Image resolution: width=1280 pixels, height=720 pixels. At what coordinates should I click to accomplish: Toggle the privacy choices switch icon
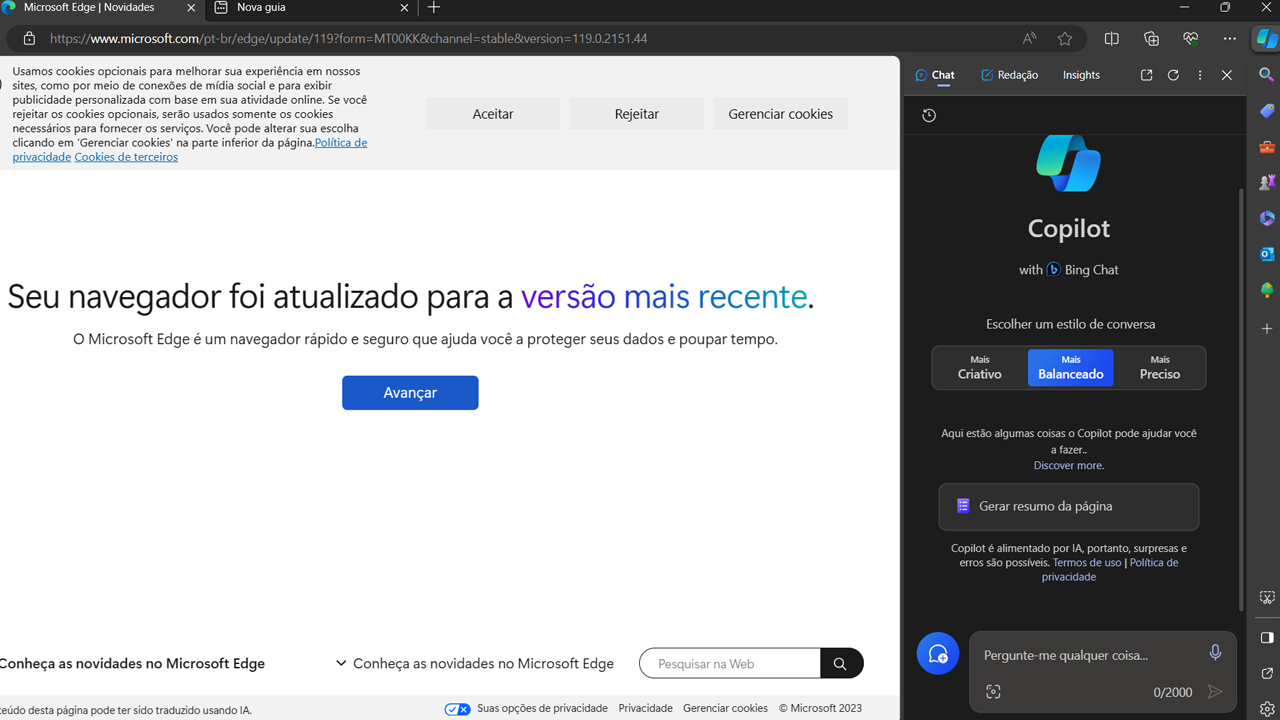click(x=458, y=709)
